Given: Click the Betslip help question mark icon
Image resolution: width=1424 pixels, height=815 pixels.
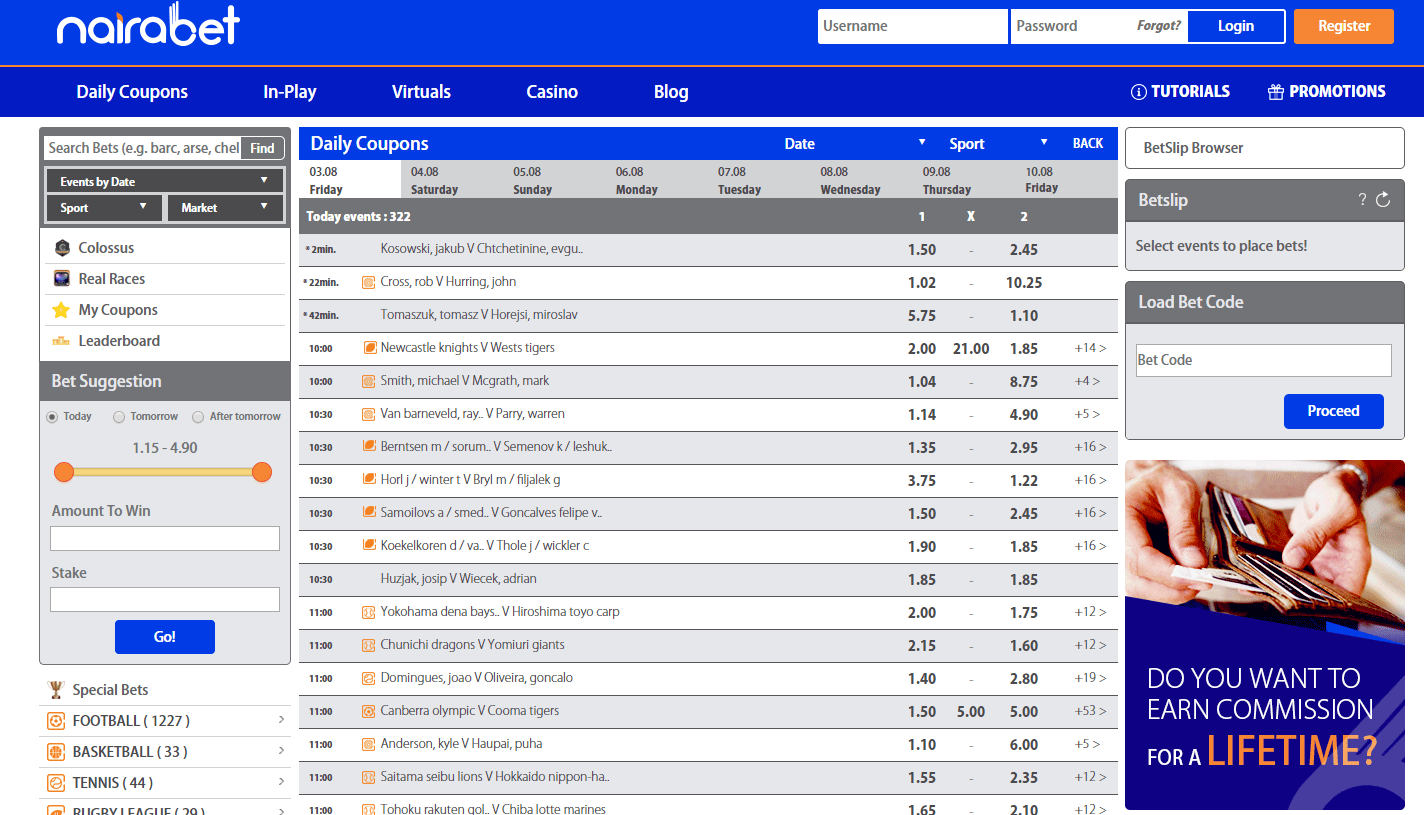Looking at the screenshot, I should pyautogui.click(x=1362, y=199).
